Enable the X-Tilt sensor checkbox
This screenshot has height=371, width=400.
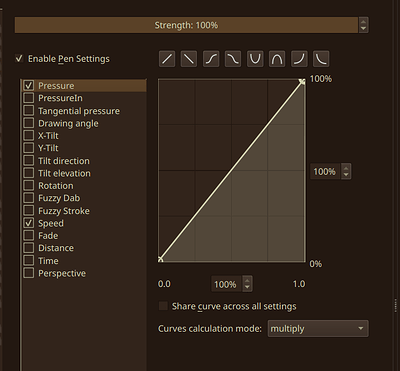coord(29,135)
